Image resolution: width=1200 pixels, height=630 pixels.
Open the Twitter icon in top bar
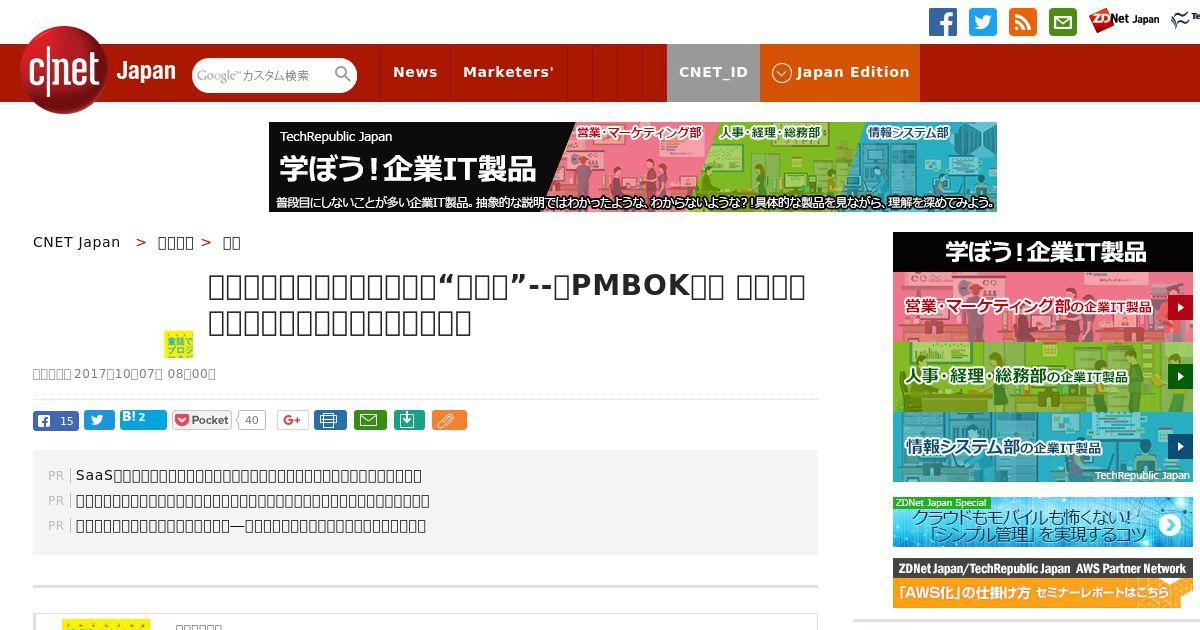pos(983,22)
